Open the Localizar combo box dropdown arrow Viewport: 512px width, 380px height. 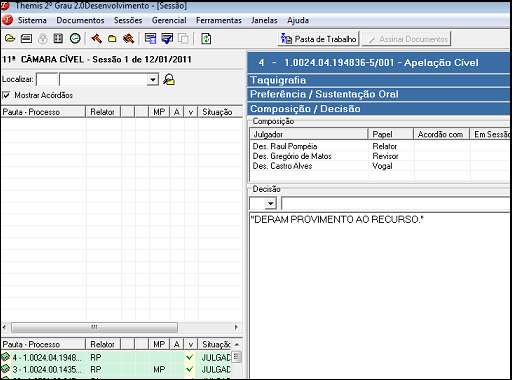click(x=153, y=80)
